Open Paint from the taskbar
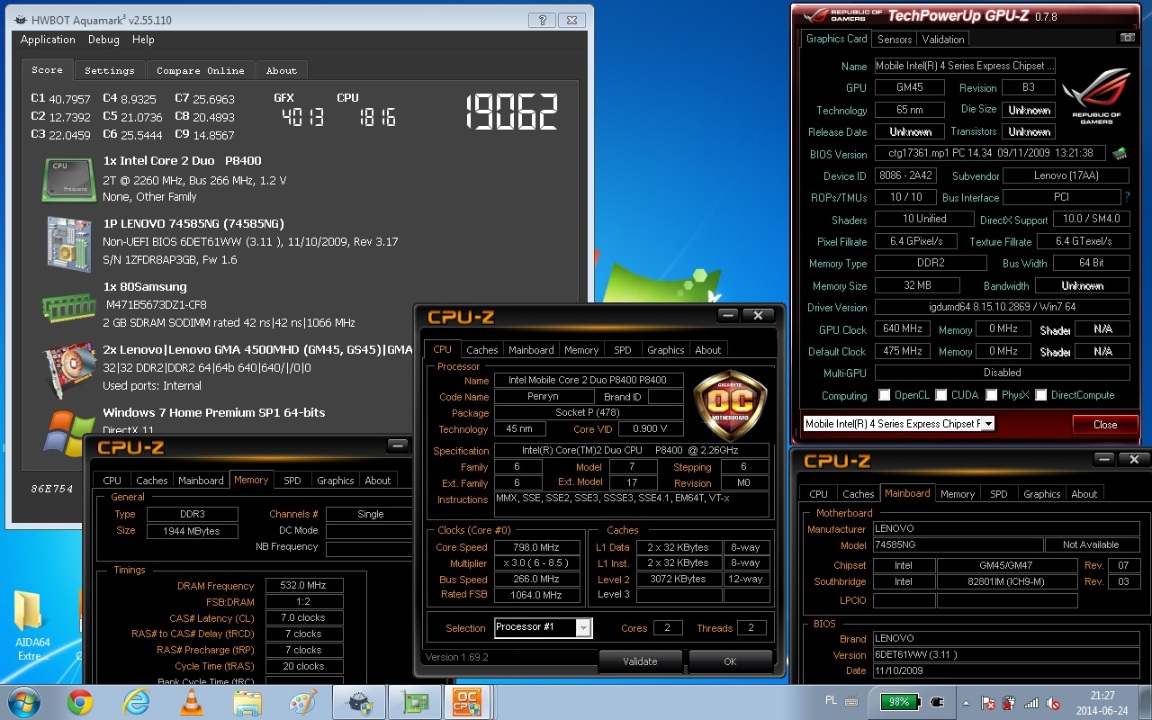 [303, 703]
